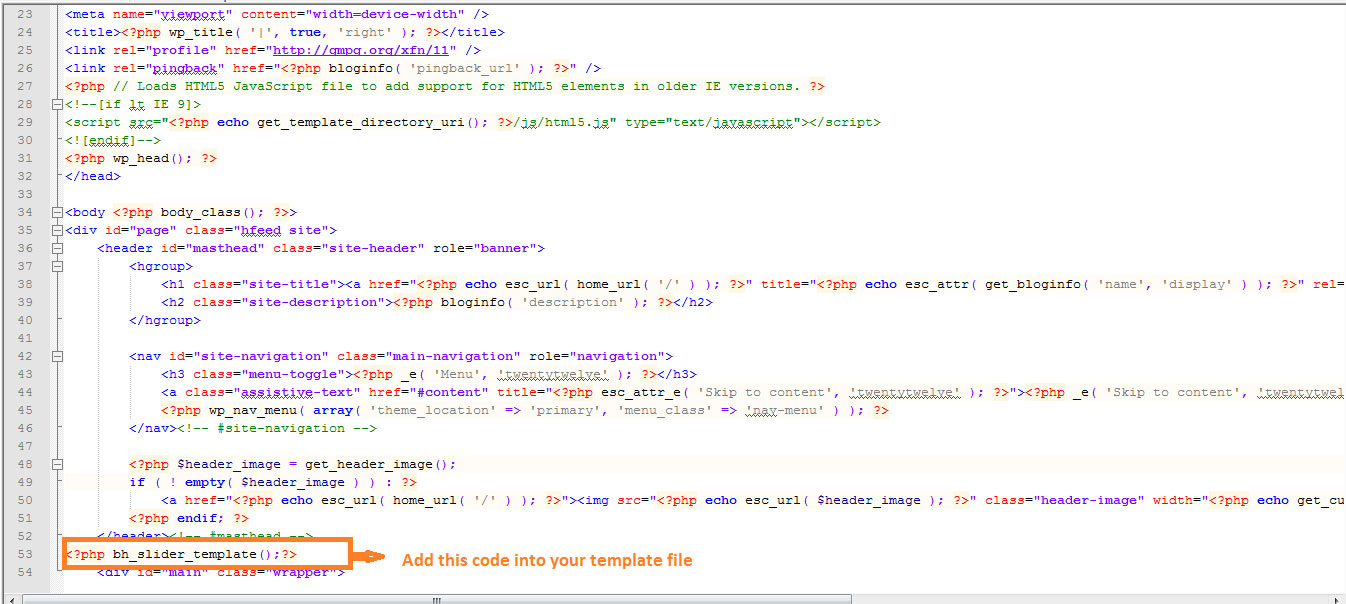Screen dimensions: 1346x604
Task: Click line number 54 in the margin
Action: click(x=25, y=572)
